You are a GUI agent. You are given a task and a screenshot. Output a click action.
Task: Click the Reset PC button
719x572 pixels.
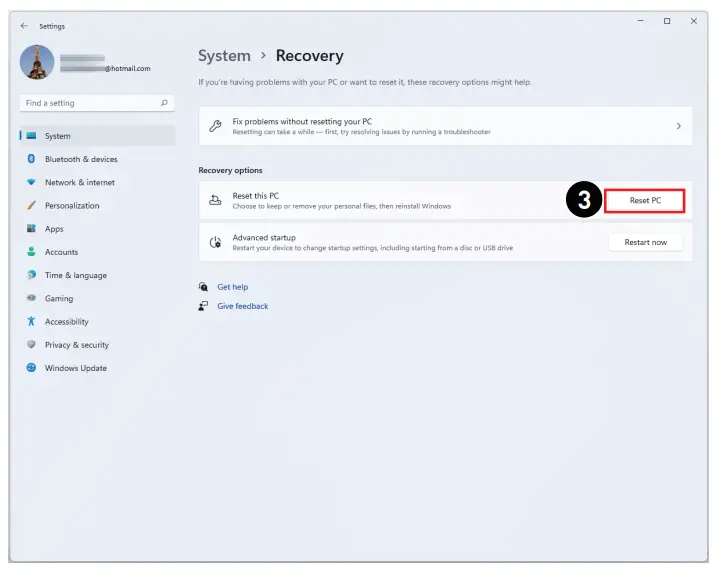pos(645,200)
